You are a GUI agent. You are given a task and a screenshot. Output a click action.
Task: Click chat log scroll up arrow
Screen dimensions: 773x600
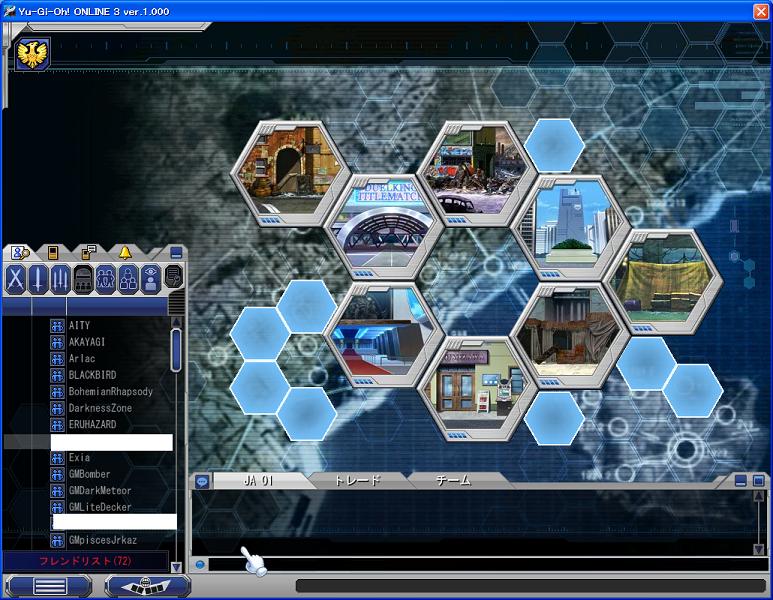point(759,496)
